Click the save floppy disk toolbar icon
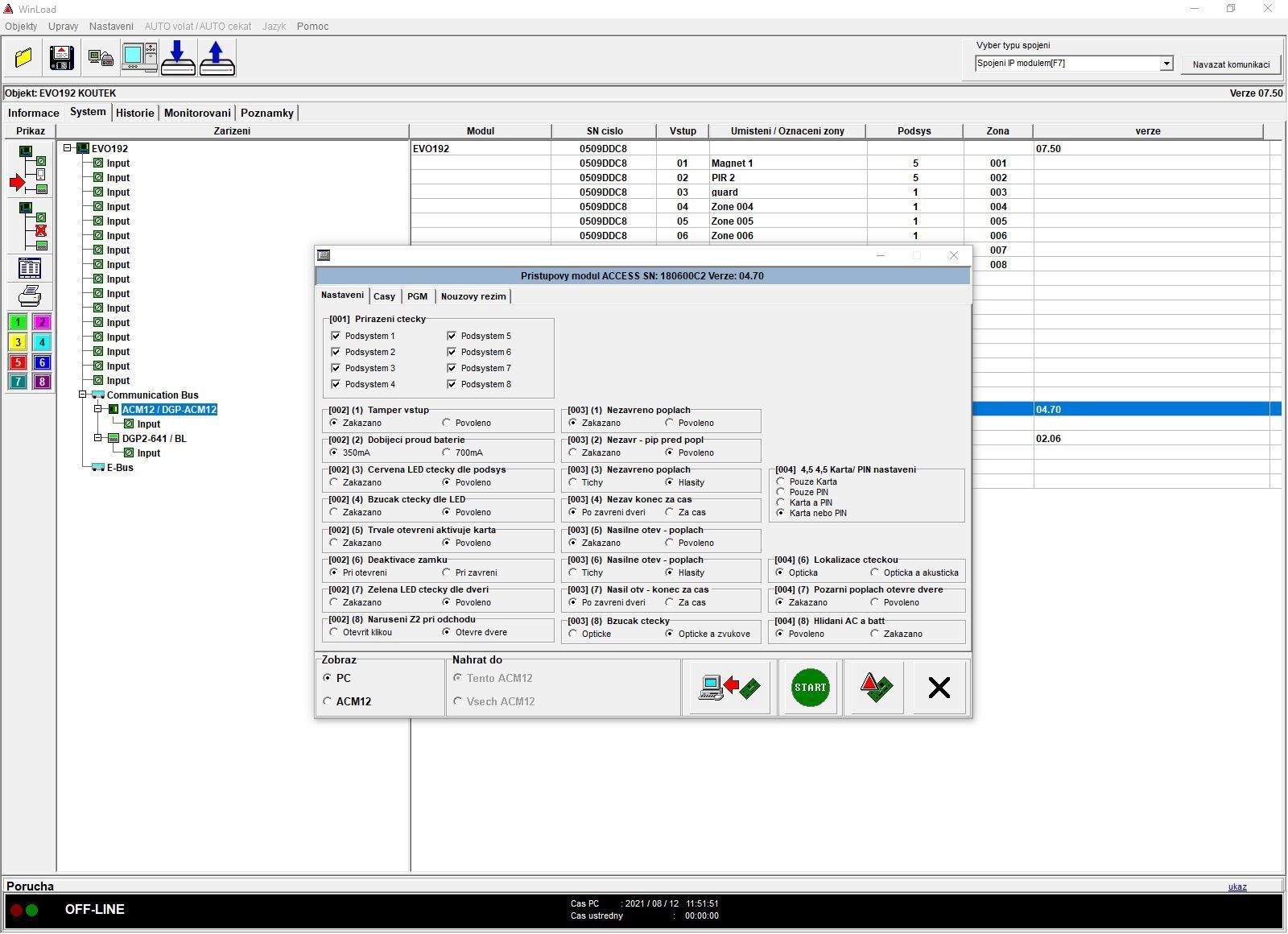The height and width of the screenshot is (934, 1288). coord(62,58)
